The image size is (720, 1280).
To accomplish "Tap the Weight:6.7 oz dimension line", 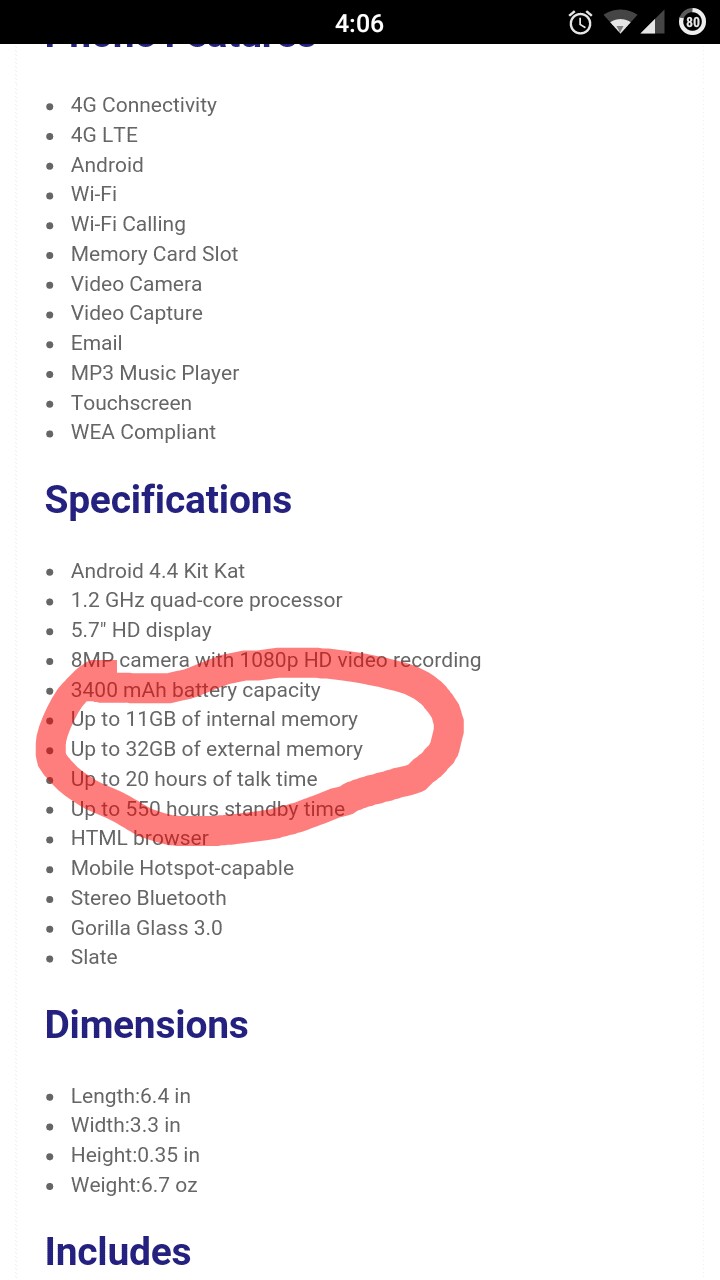I will pos(134,1185).
